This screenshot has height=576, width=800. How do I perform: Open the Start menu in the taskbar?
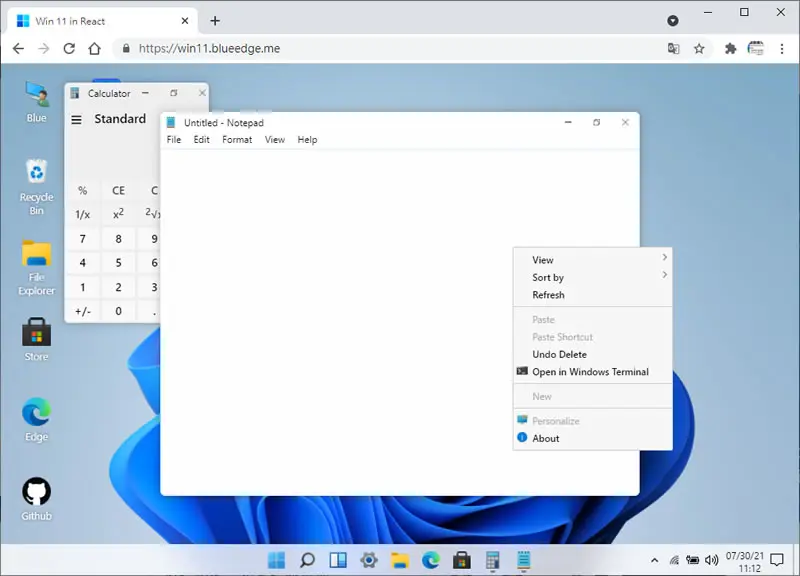point(277,560)
